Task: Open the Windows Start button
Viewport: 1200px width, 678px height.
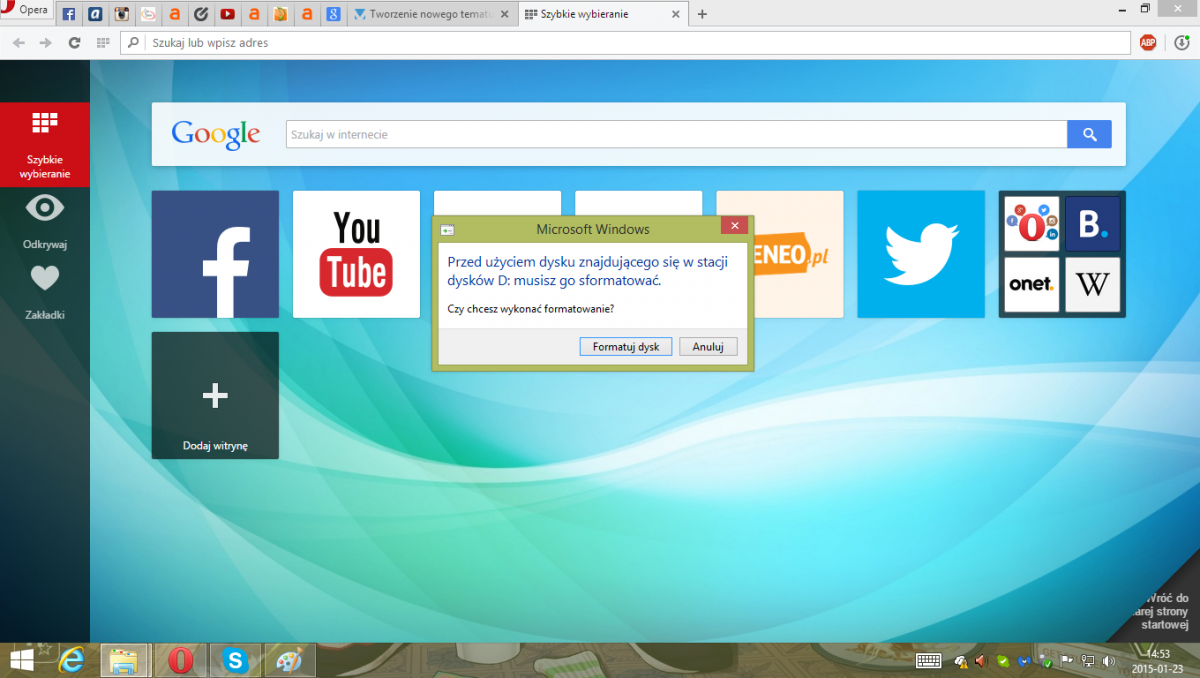Action: tap(21, 660)
